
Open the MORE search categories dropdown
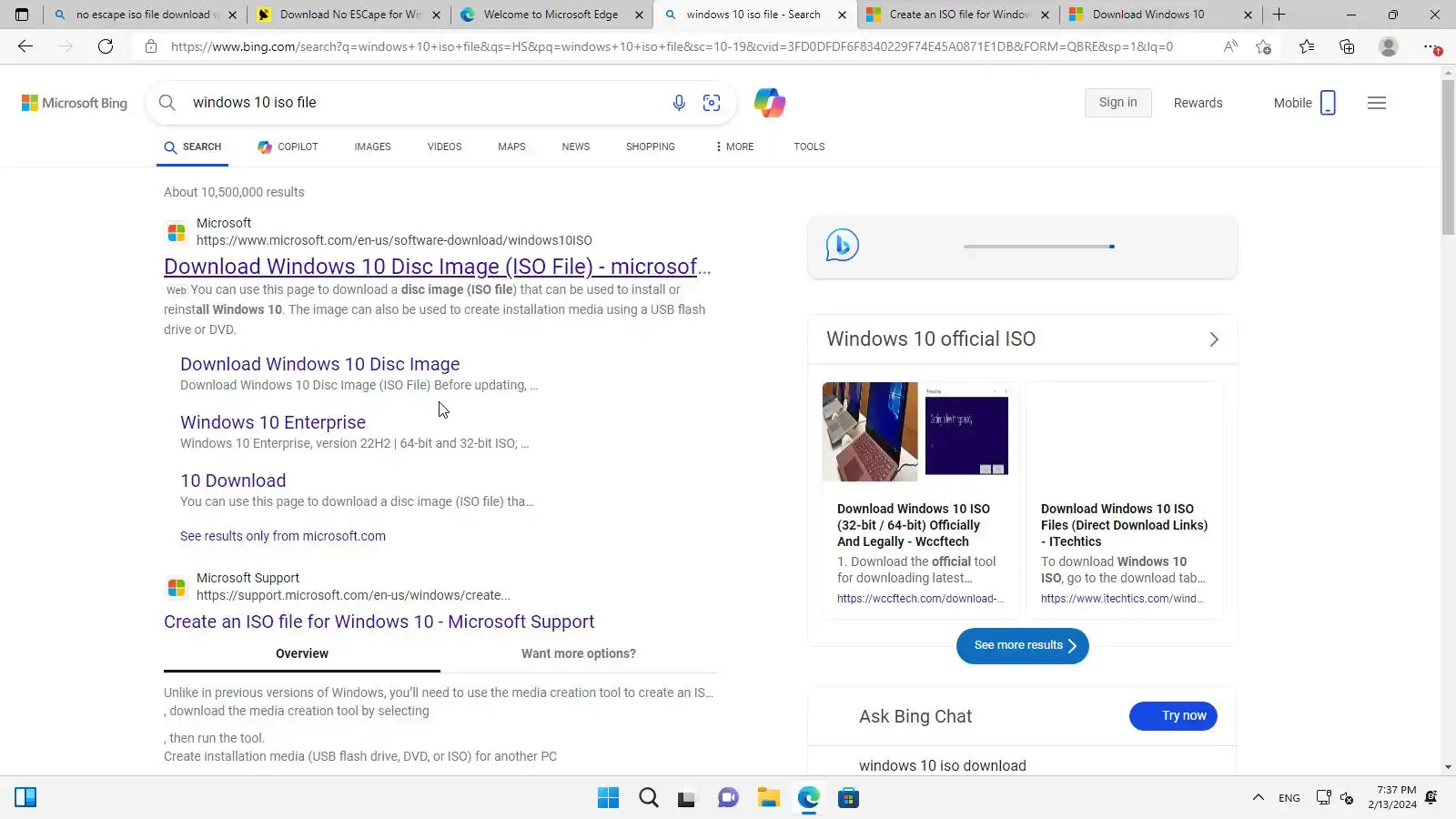(x=735, y=147)
